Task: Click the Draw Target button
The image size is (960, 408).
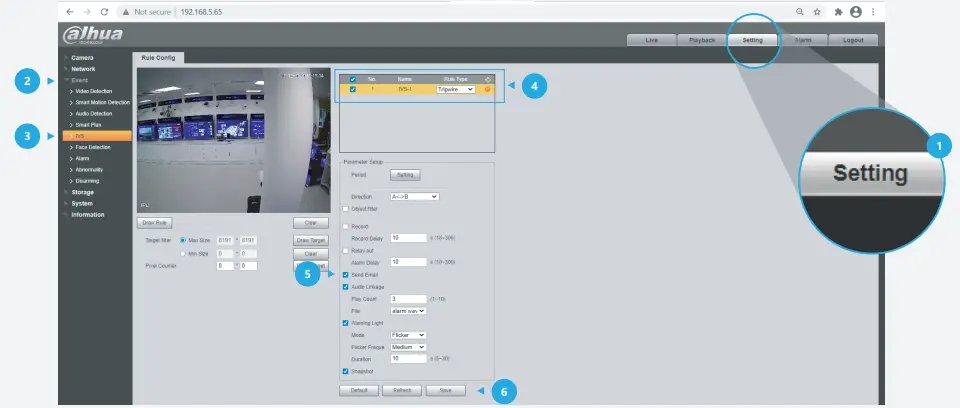Action: pyautogui.click(x=311, y=241)
